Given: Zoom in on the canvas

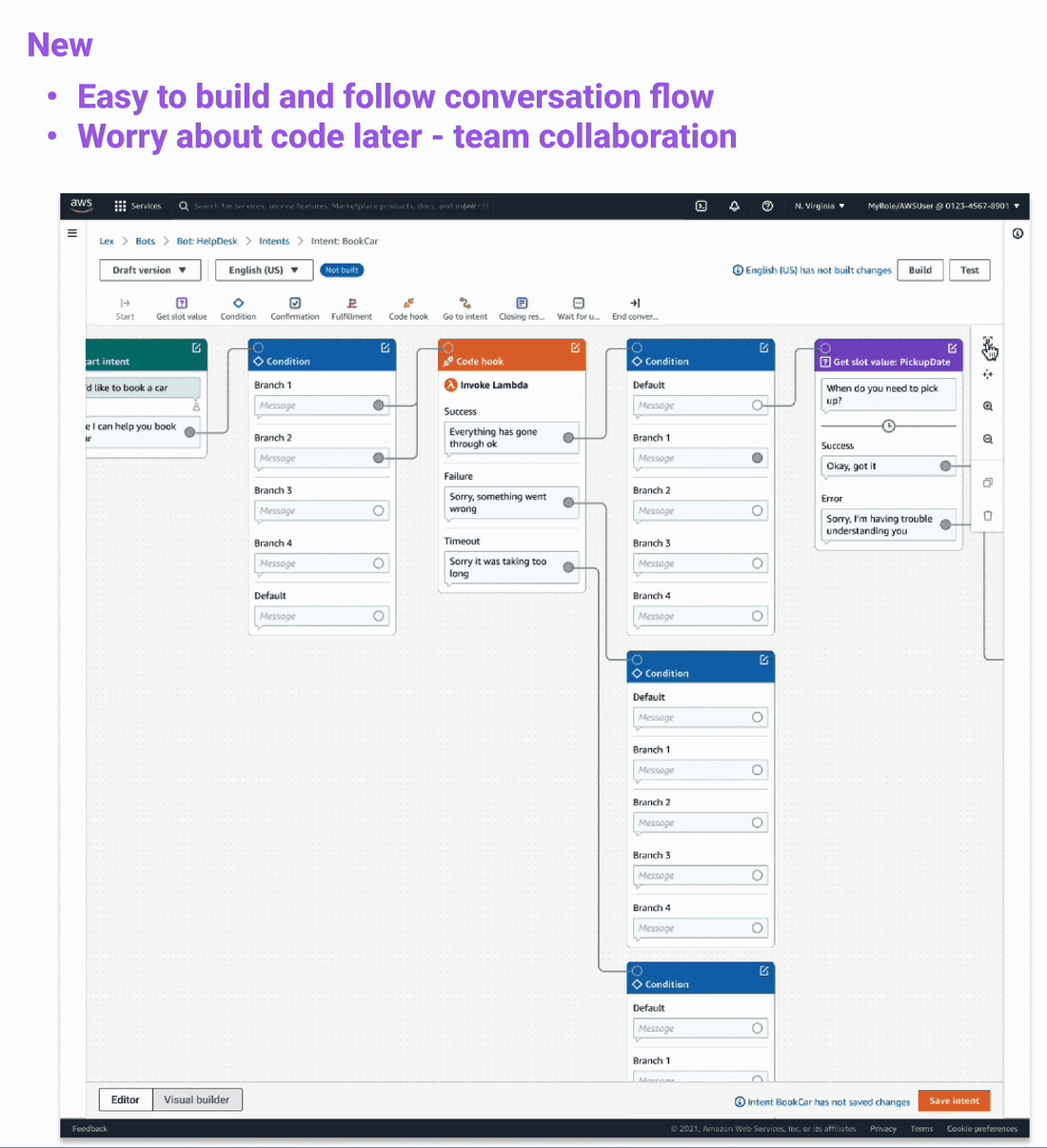Looking at the screenshot, I should tap(988, 406).
